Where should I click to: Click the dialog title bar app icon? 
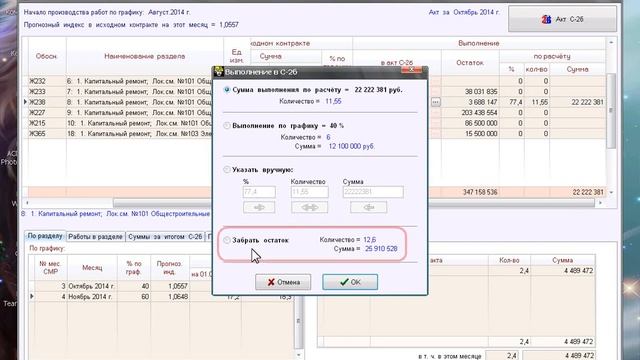click(x=219, y=71)
